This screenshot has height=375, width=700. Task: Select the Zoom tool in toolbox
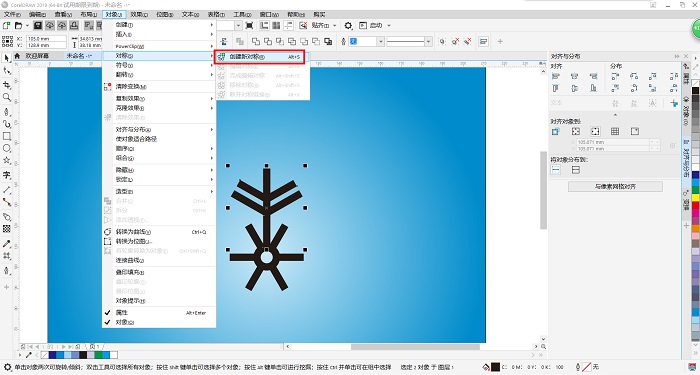[x=7, y=97]
